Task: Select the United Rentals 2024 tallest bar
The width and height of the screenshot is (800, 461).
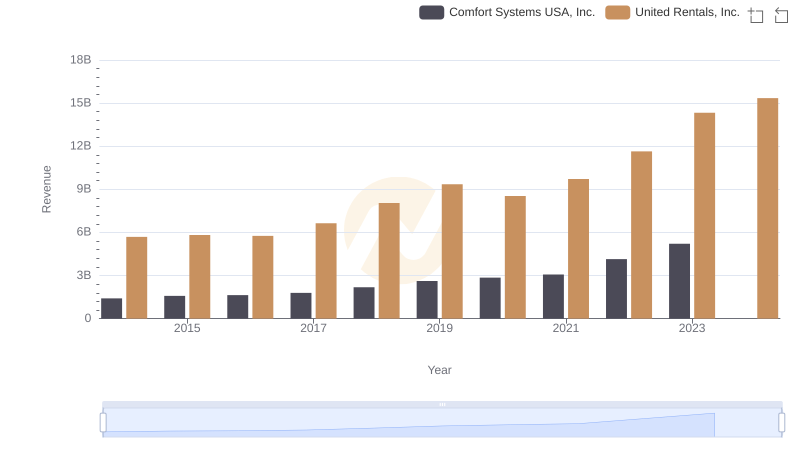Action: [767, 208]
